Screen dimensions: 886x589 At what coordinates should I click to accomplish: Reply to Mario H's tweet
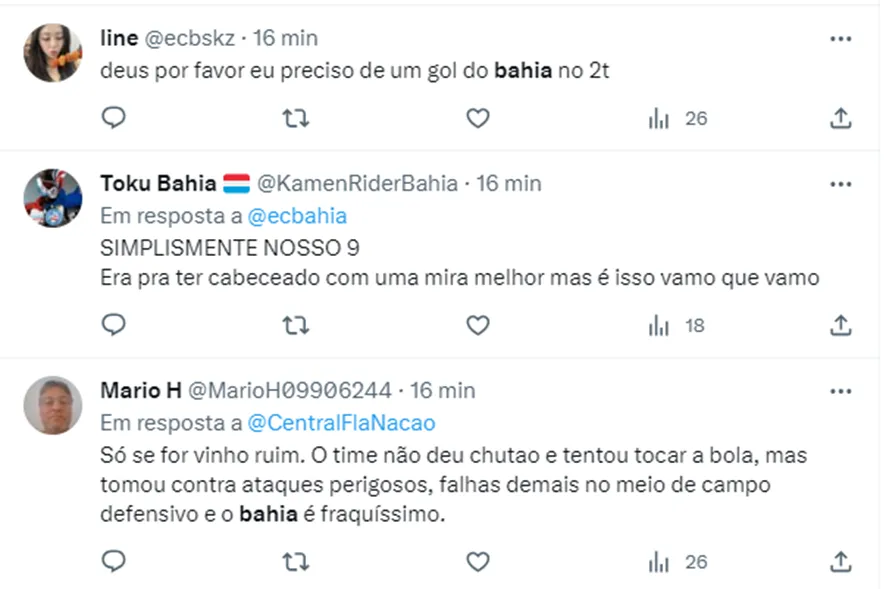pos(114,562)
